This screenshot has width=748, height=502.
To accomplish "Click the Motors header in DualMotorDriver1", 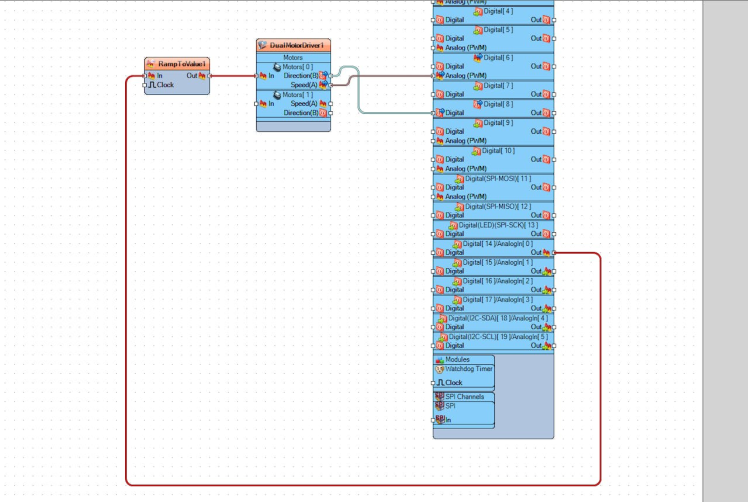I will click(x=293, y=57).
